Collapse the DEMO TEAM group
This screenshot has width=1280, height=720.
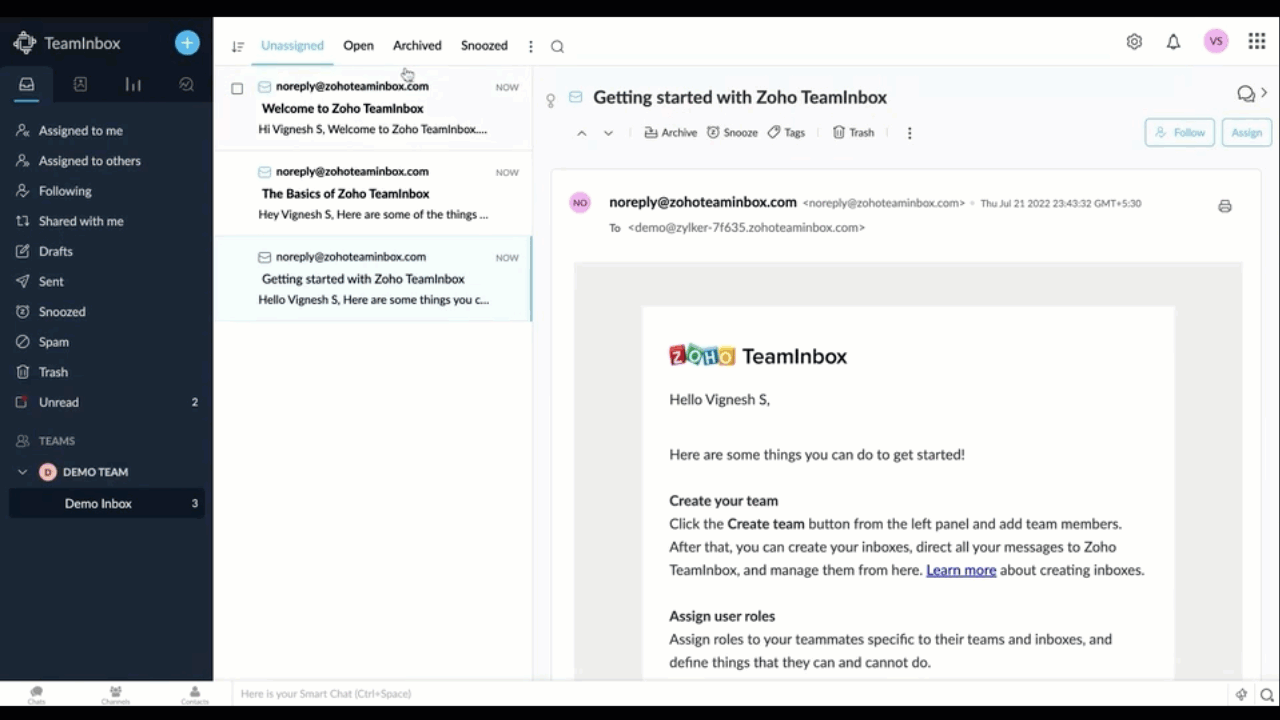click(22, 472)
